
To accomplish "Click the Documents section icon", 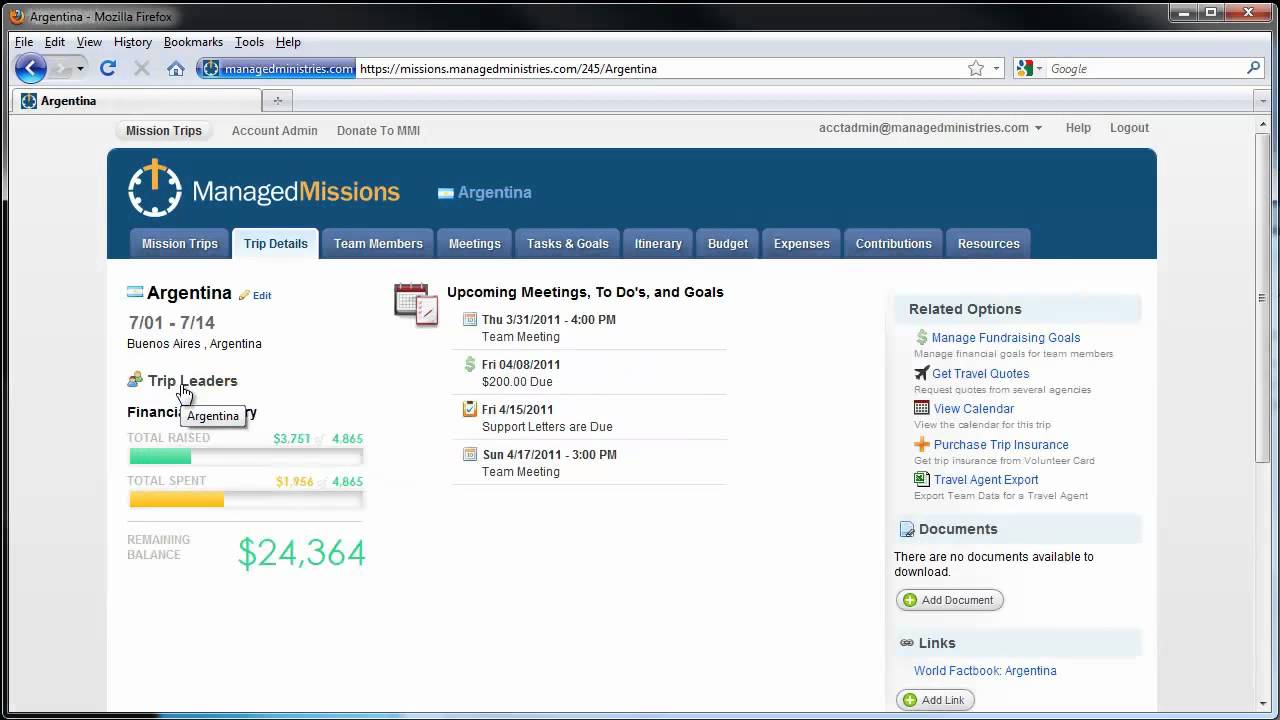I will 907,529.
